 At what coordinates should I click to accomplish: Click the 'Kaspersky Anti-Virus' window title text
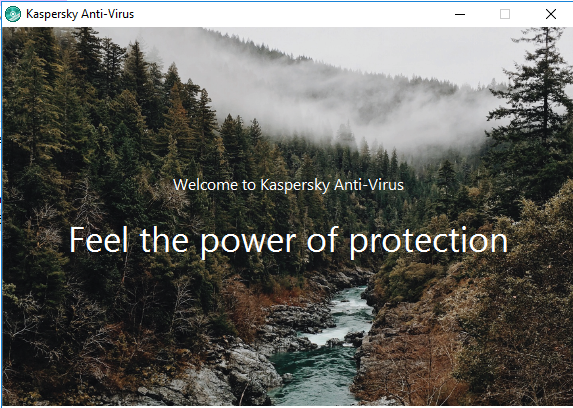point(80,14)
